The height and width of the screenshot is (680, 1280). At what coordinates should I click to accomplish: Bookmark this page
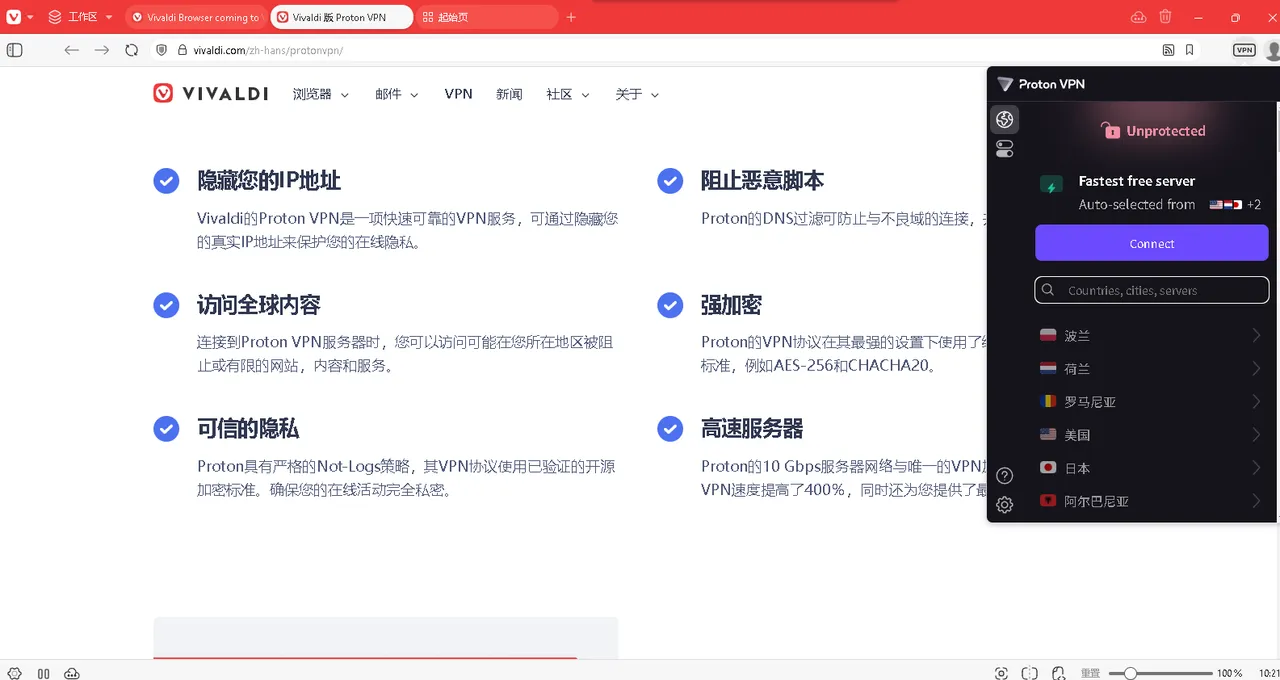click(1189, 50)
